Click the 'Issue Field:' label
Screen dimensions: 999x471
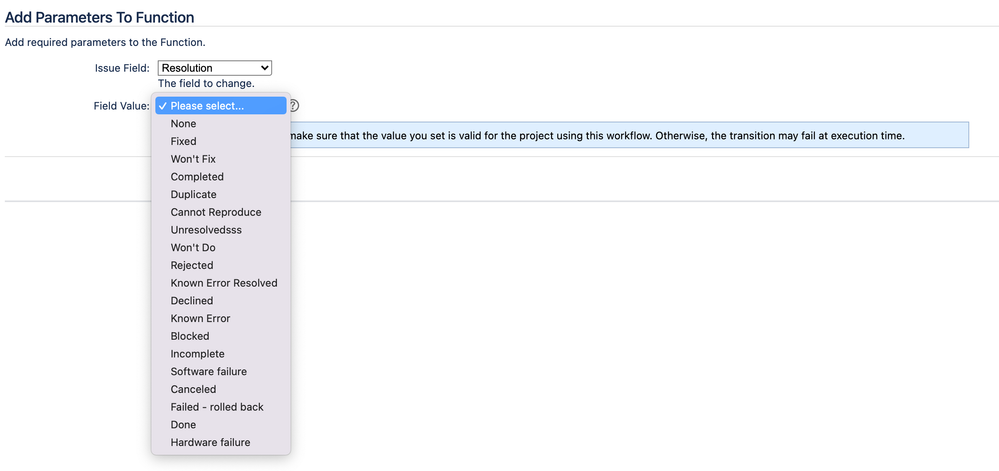pos(122,68)
